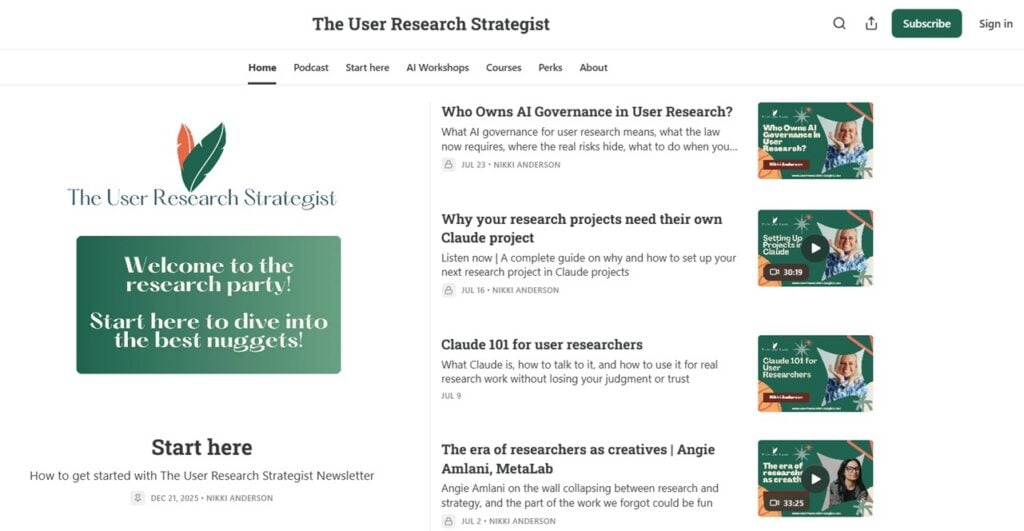Open the About tab
1024x531 pixels.
pos(593,67)
